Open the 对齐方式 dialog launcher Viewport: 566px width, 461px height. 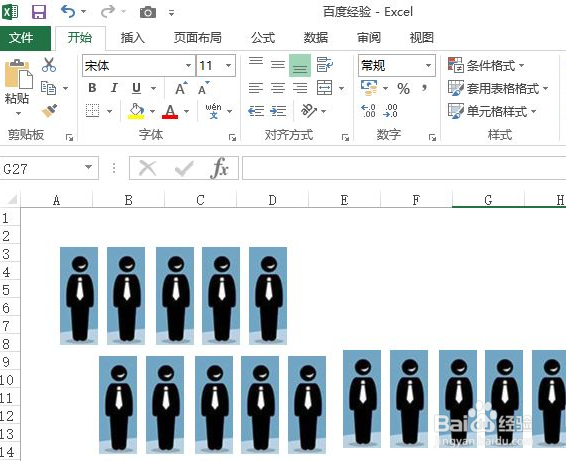pos(345,137)
